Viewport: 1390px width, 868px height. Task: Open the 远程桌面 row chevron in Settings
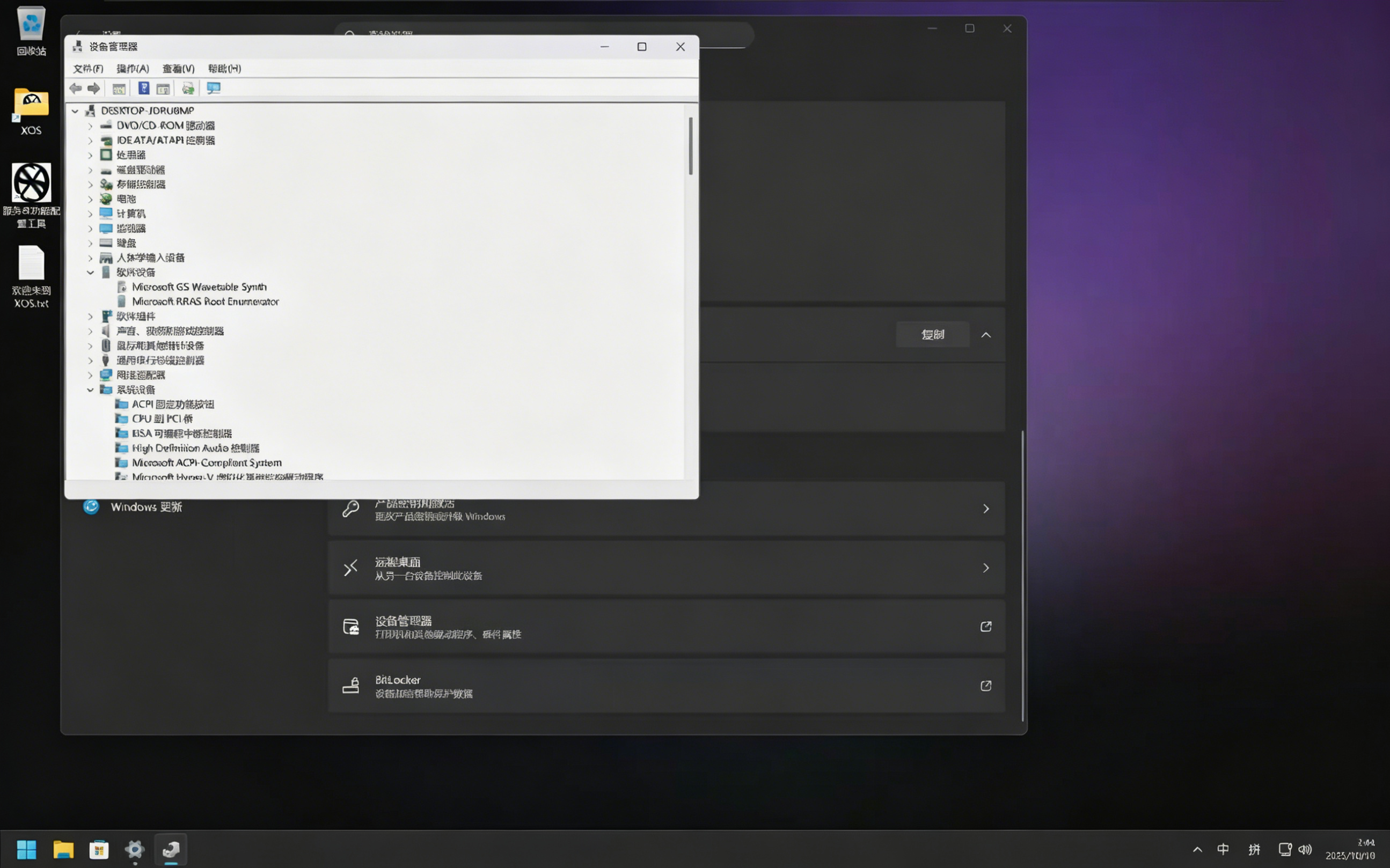986,568
